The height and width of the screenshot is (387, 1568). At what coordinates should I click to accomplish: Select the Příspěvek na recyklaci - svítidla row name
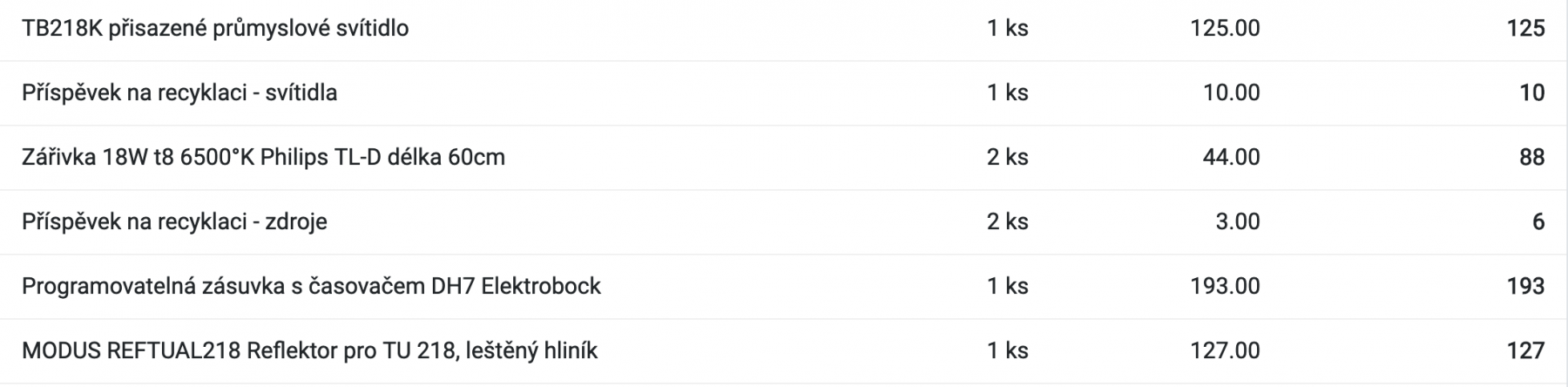[179, 92]
